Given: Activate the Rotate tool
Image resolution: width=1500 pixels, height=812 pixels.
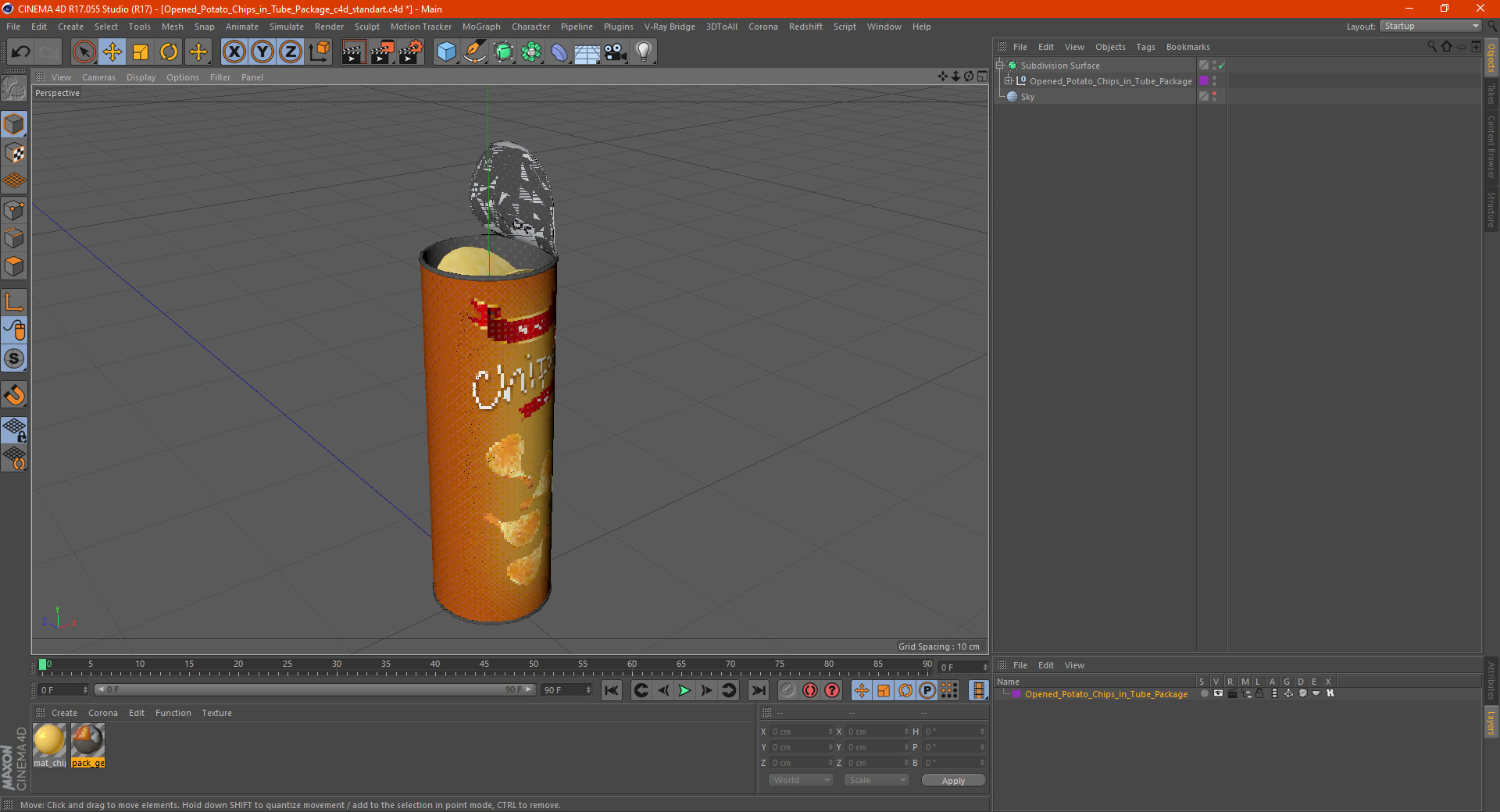Looking at the screenshot, I should (x=169, y=52).
